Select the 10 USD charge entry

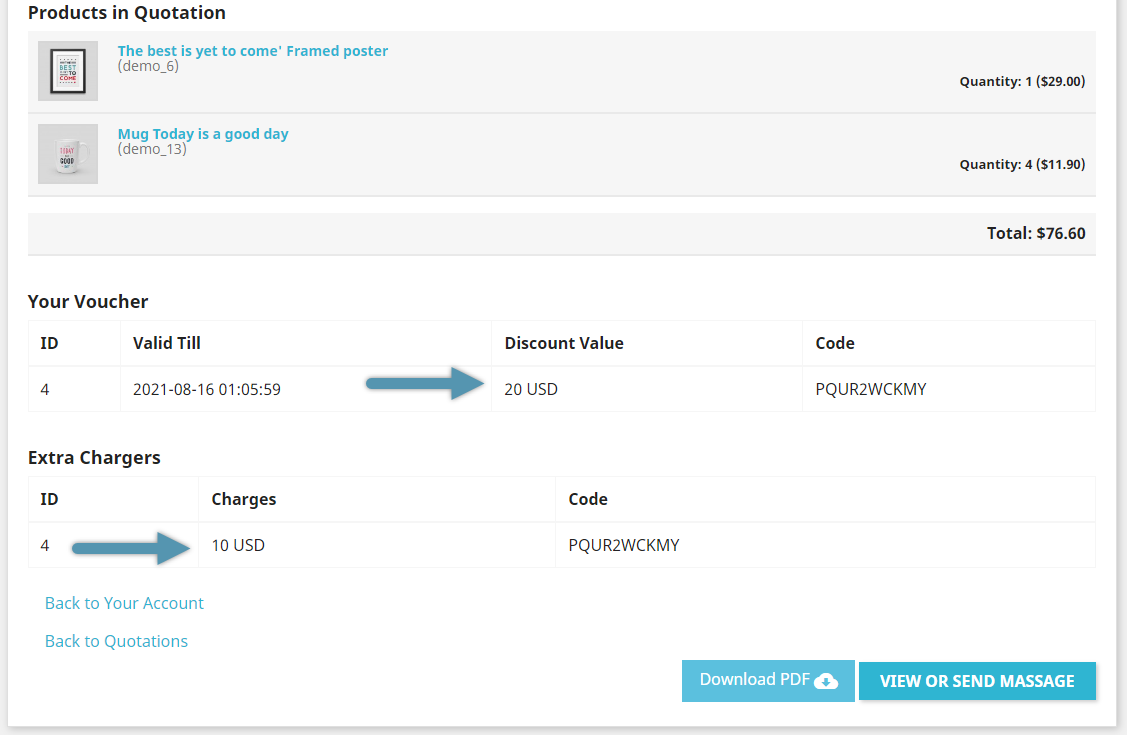click(236, 545)
